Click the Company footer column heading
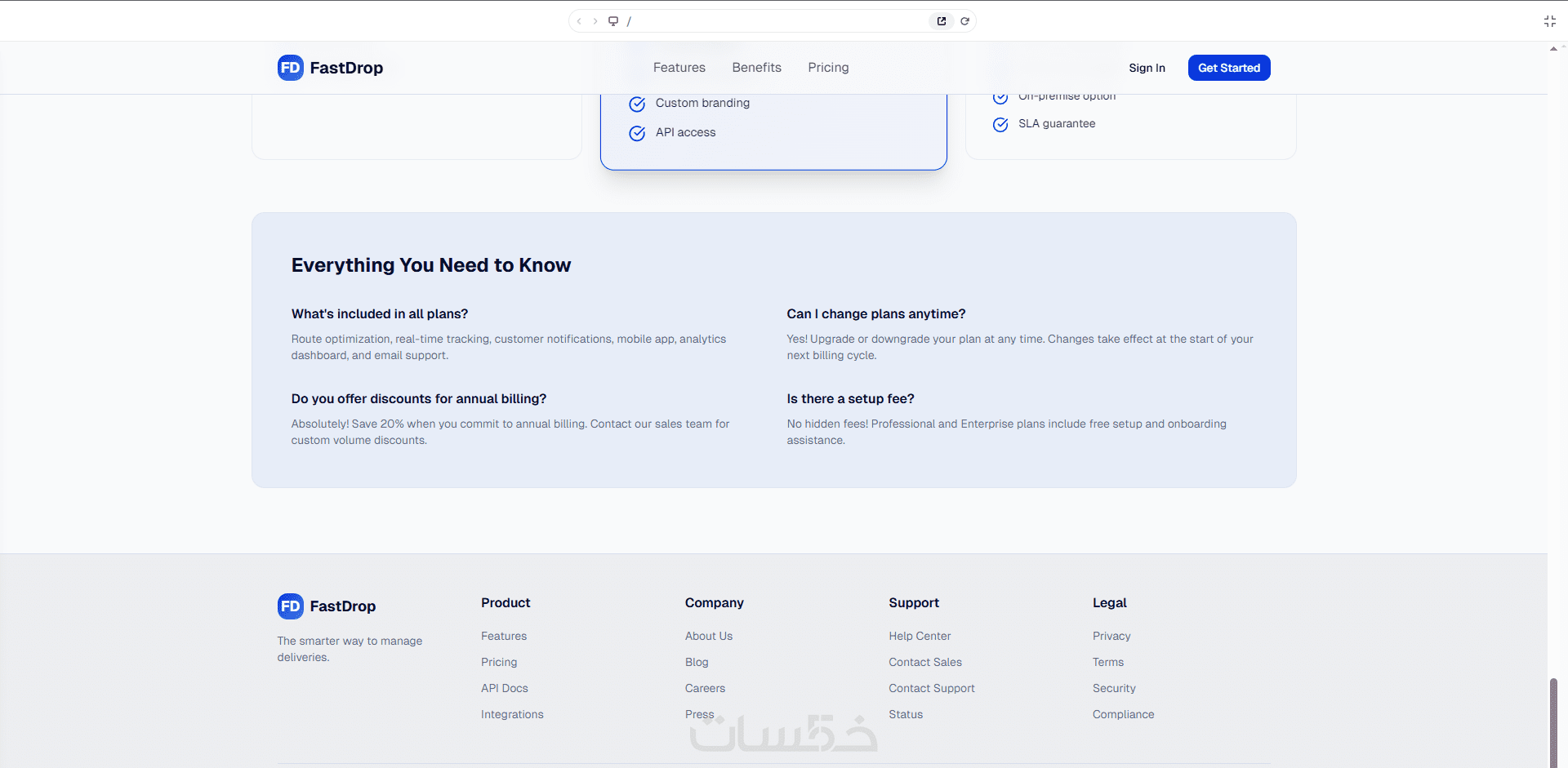 coord(715,603)
